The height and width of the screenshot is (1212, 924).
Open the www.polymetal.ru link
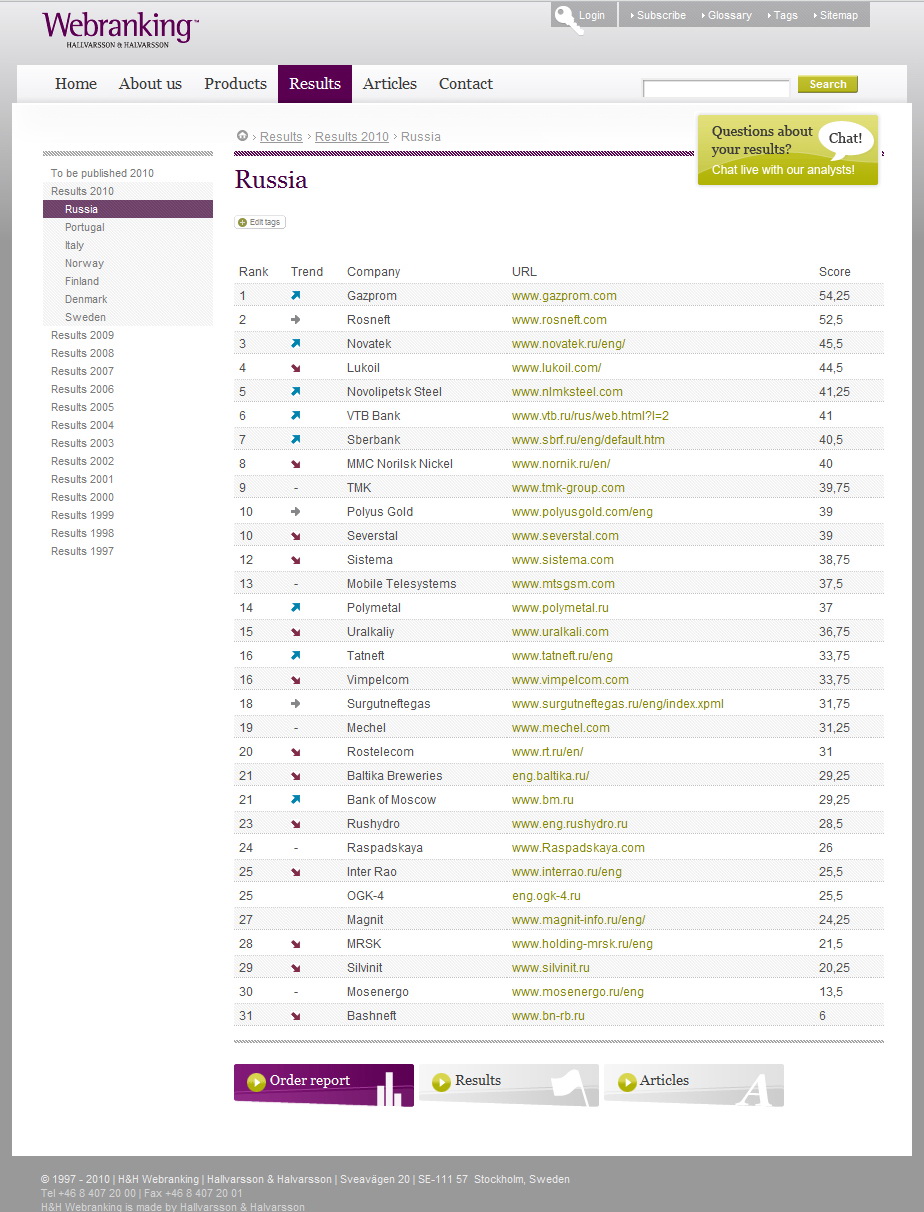coord(560,608)
